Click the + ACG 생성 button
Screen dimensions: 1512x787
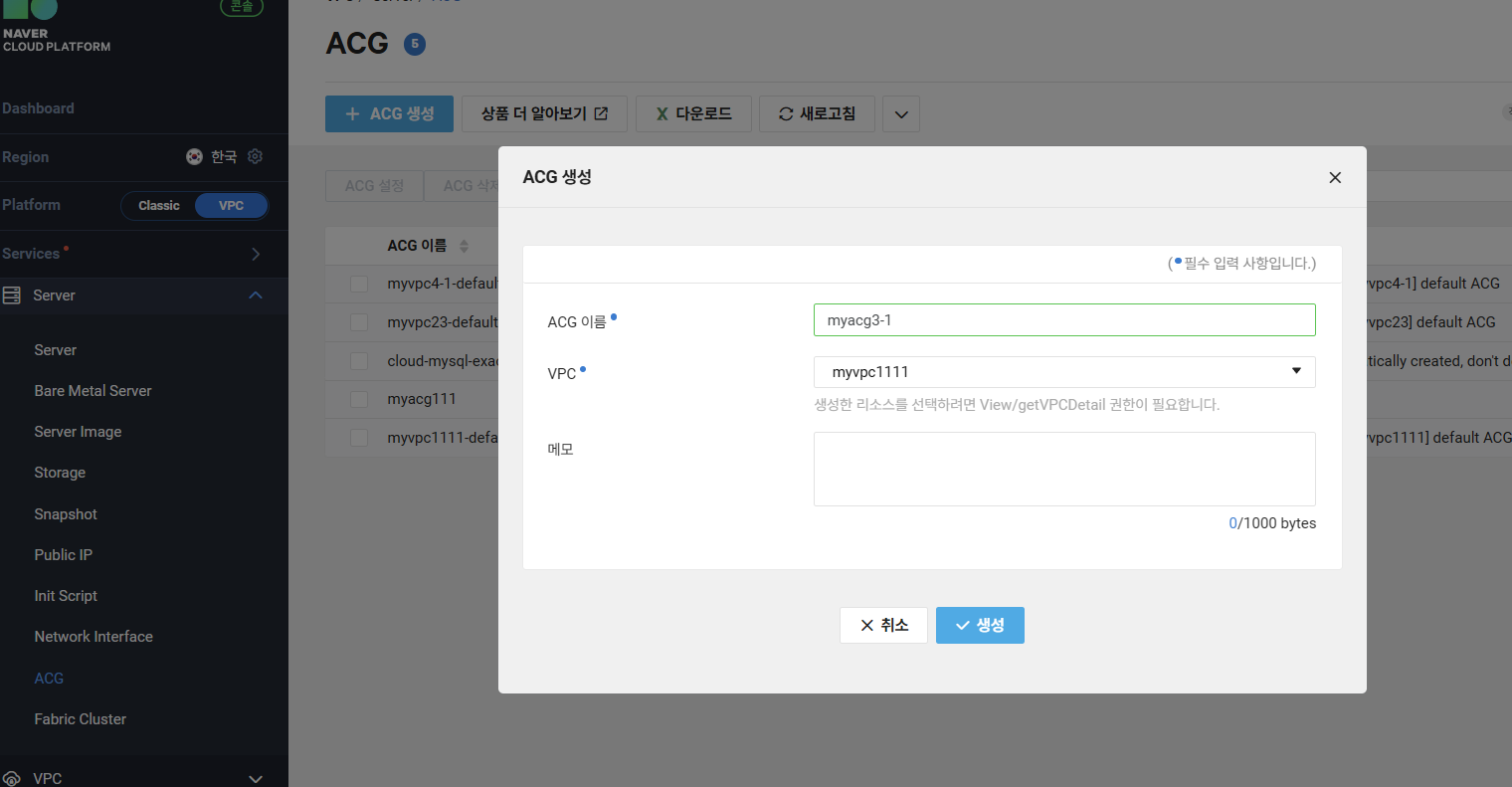click(x=389, y=114)
